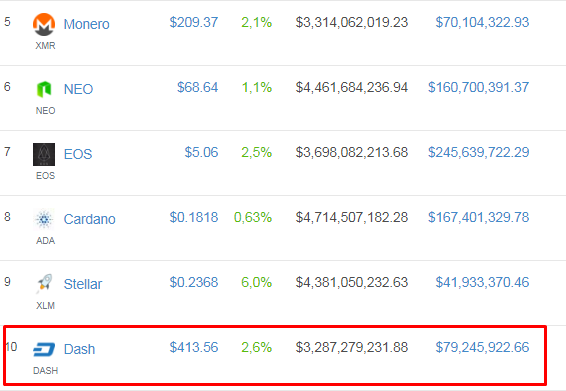Open the NEO coin name link
The height and width of the screenshot is (391, 566).
[x=78, y=89]
